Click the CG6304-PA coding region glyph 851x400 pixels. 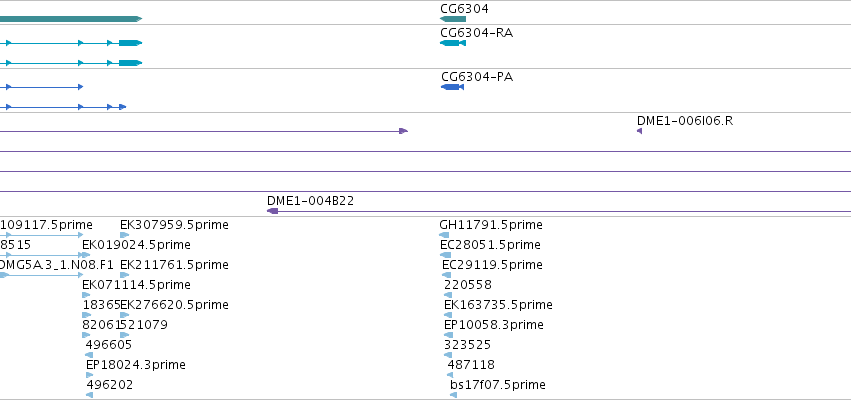(x=452, y=87)
